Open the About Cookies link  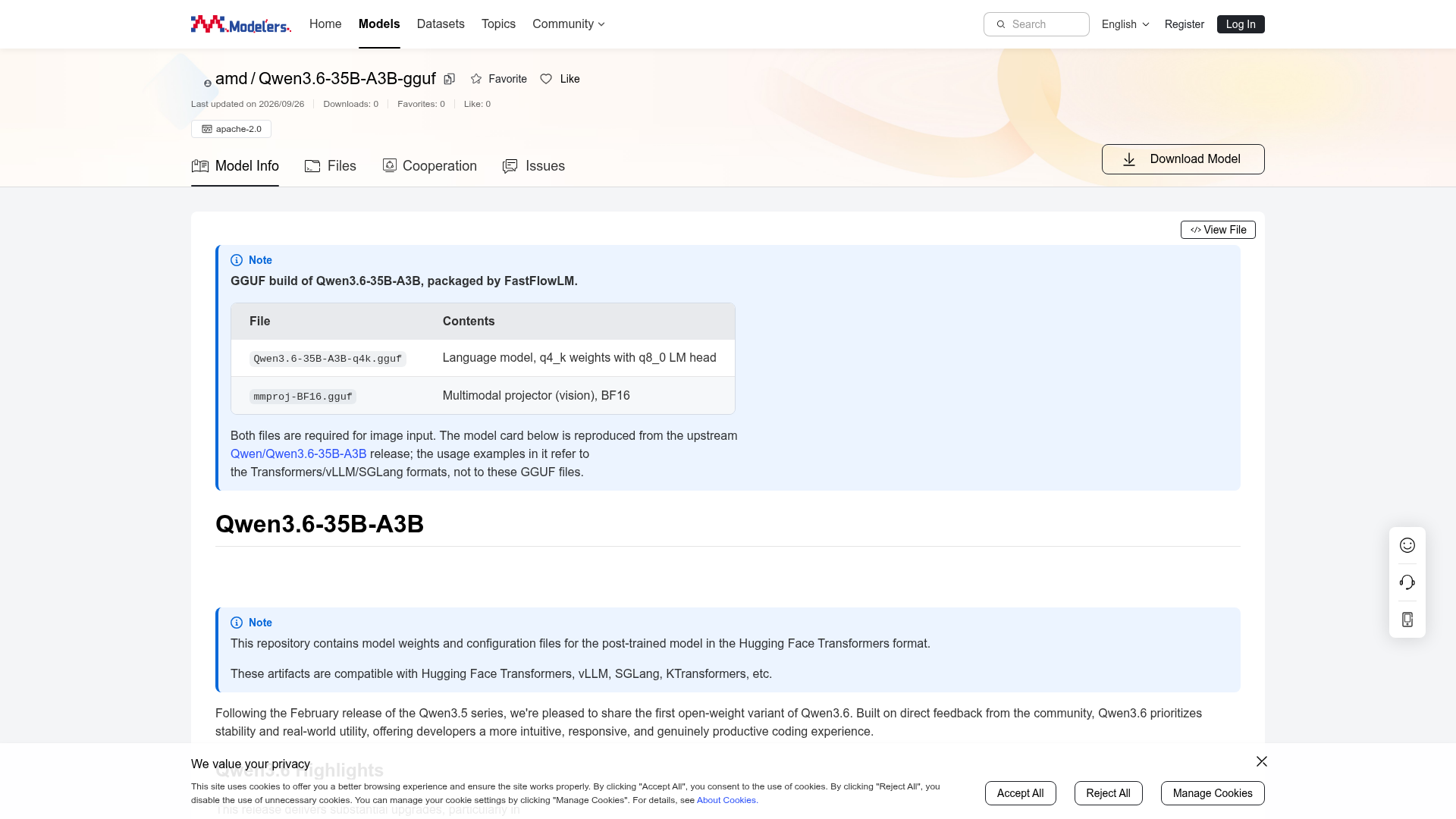(x=727, y=800)
